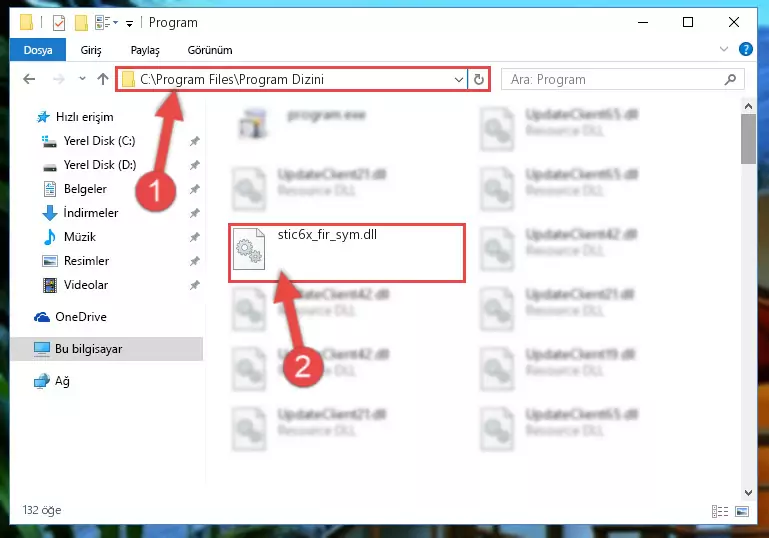Click the folder icon in the title bar
The height and width of the screenshot is (538, 769).
[26, 23]
